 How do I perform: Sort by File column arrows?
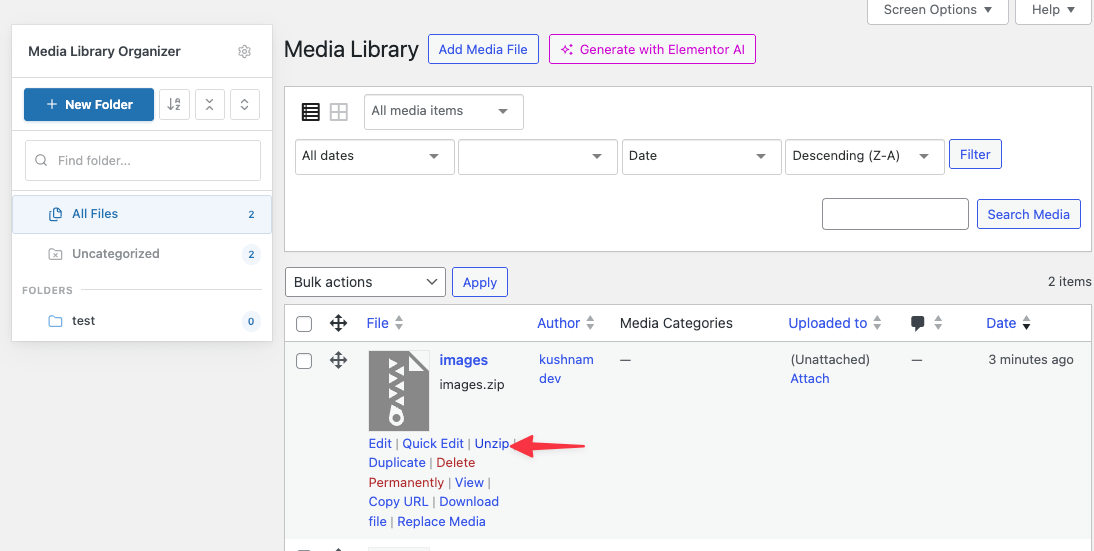399,323
